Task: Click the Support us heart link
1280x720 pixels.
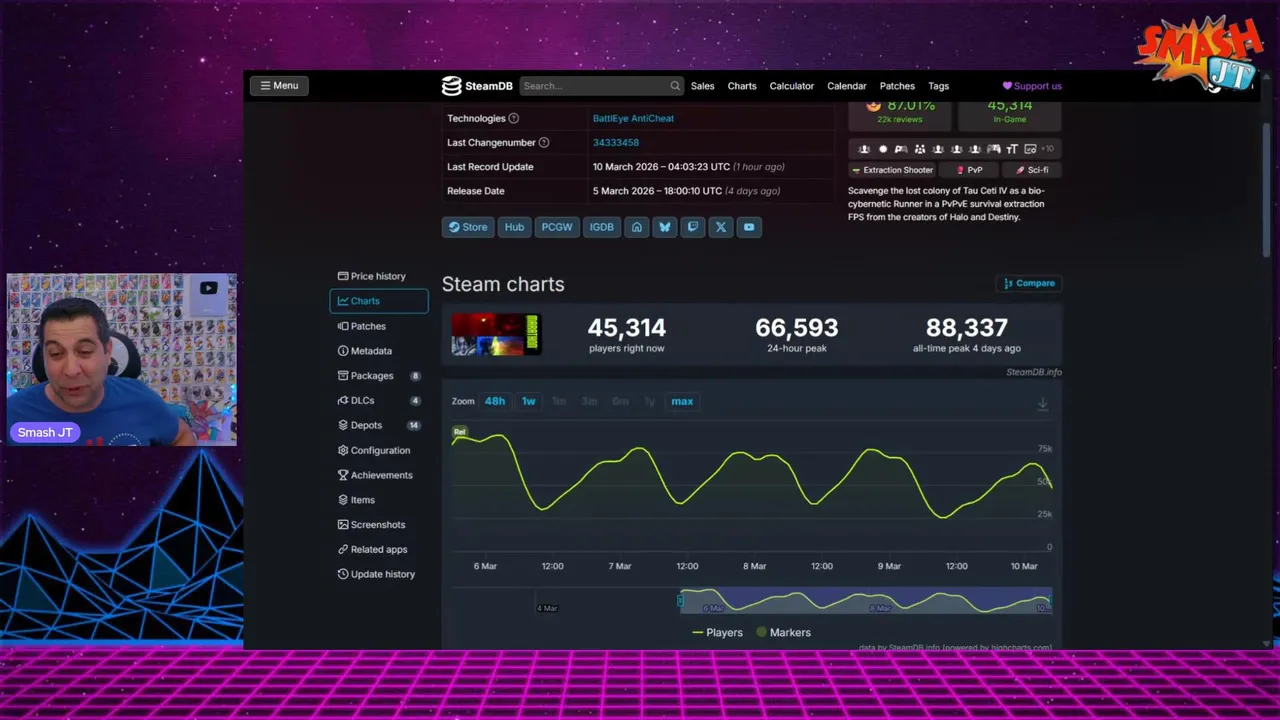Action: pos(1032,86)
